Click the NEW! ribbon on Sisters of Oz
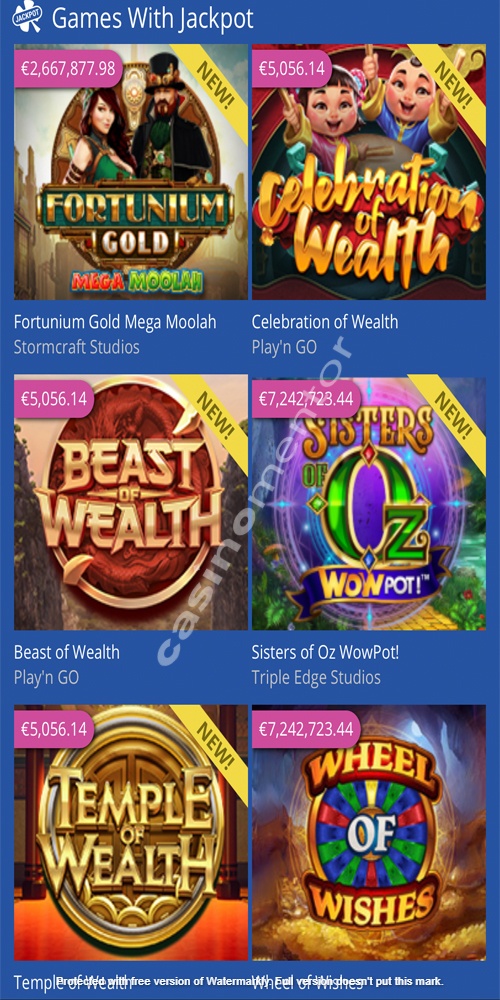Screen dimensions: 500x1000 453,415
